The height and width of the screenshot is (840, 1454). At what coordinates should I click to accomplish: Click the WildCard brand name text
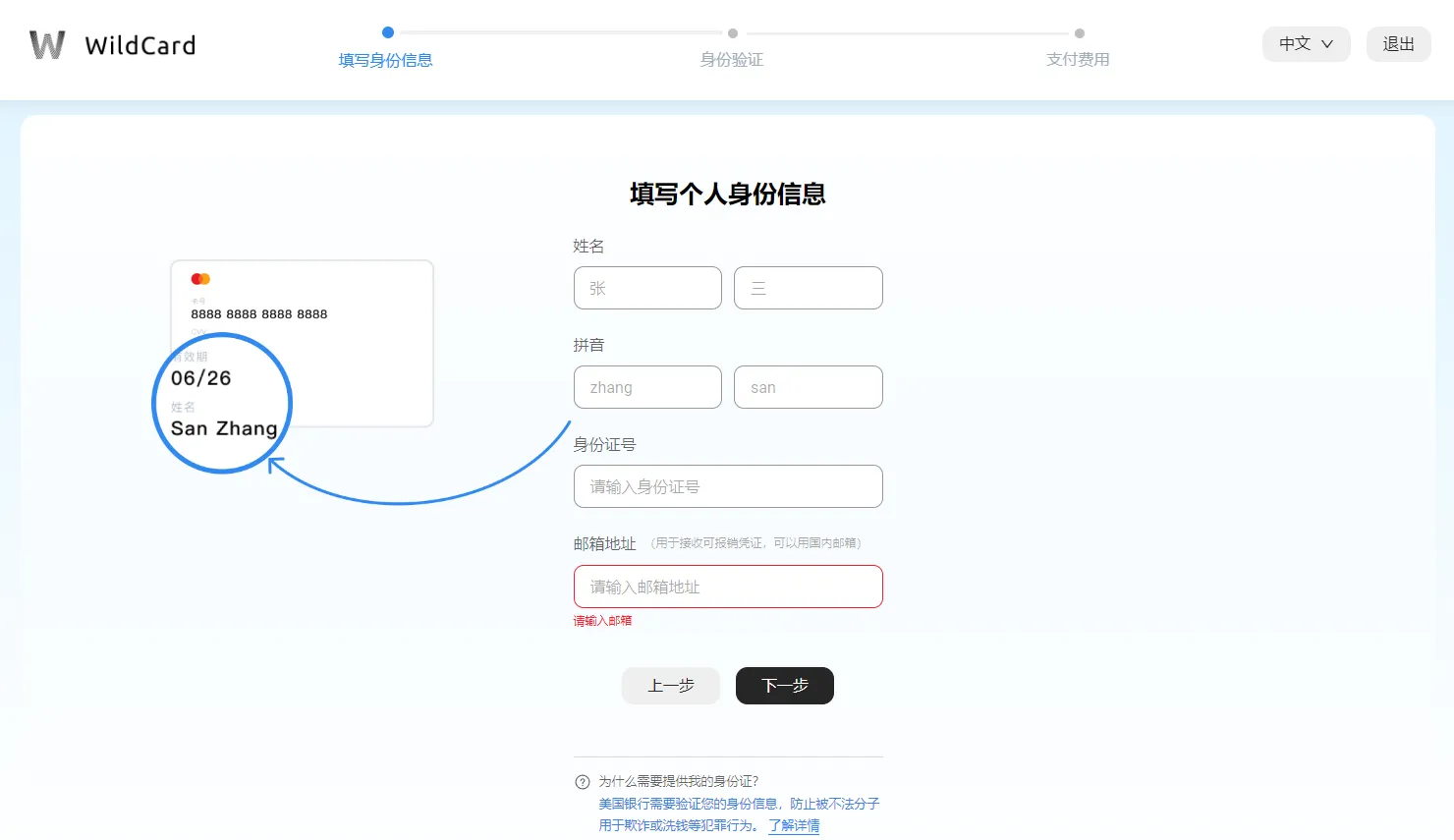point(140,46)
